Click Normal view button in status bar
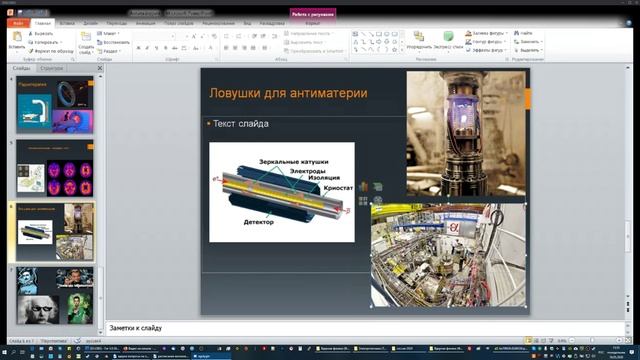This screenshot has height=360, width=640. (528, 340)
